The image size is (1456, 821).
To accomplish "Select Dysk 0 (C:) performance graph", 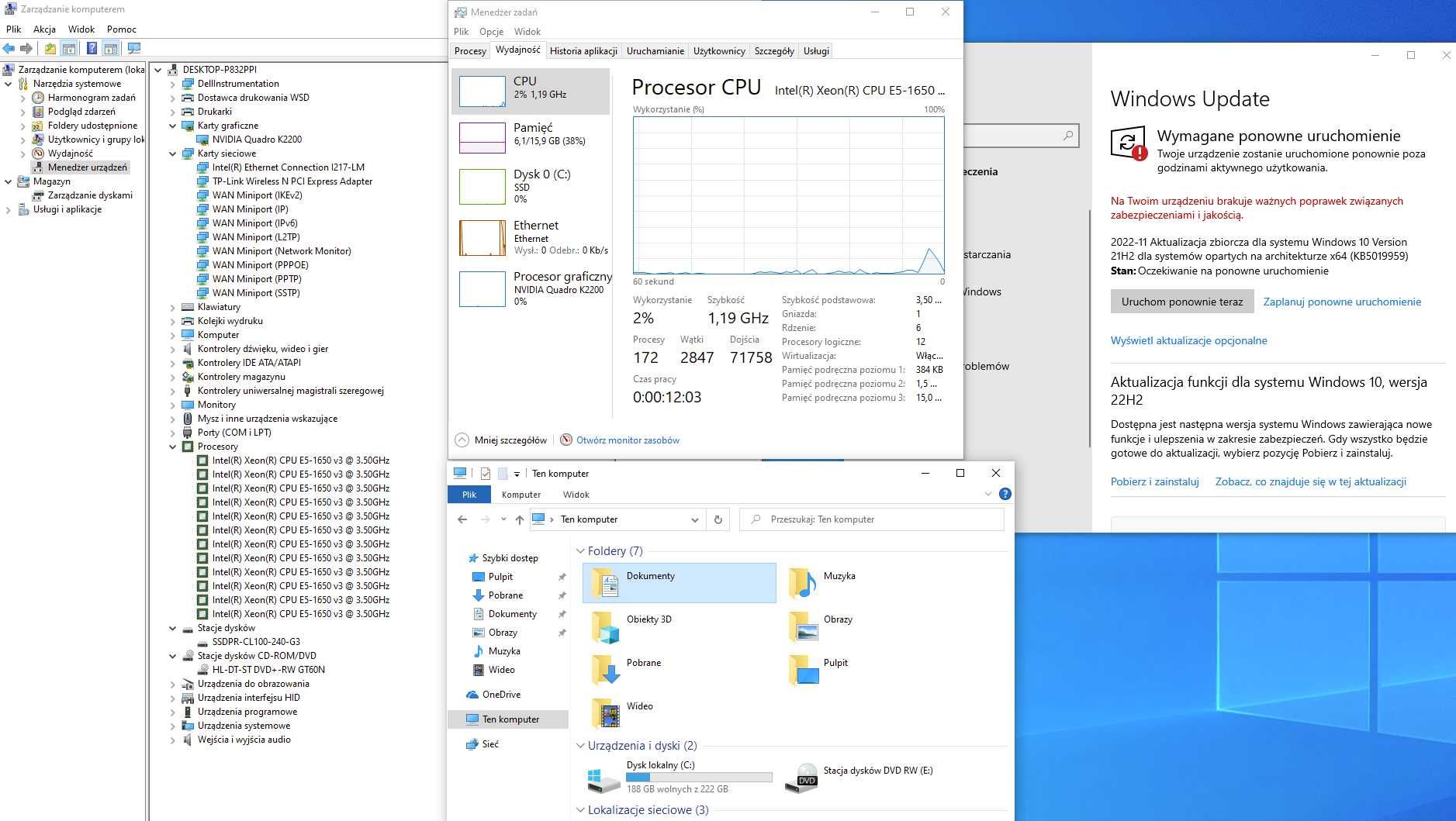I will tap(531, 186).
